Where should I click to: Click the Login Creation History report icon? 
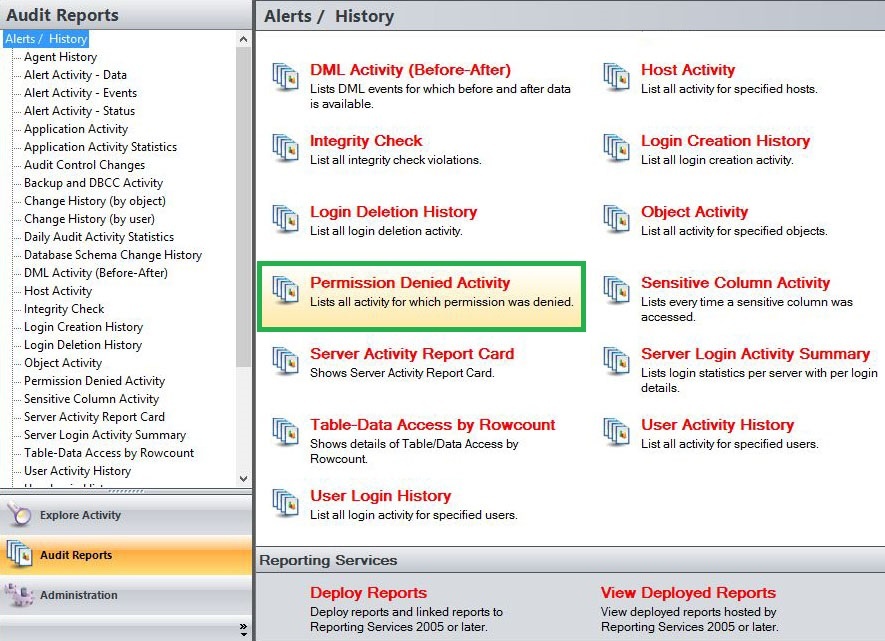coord(616,147)
